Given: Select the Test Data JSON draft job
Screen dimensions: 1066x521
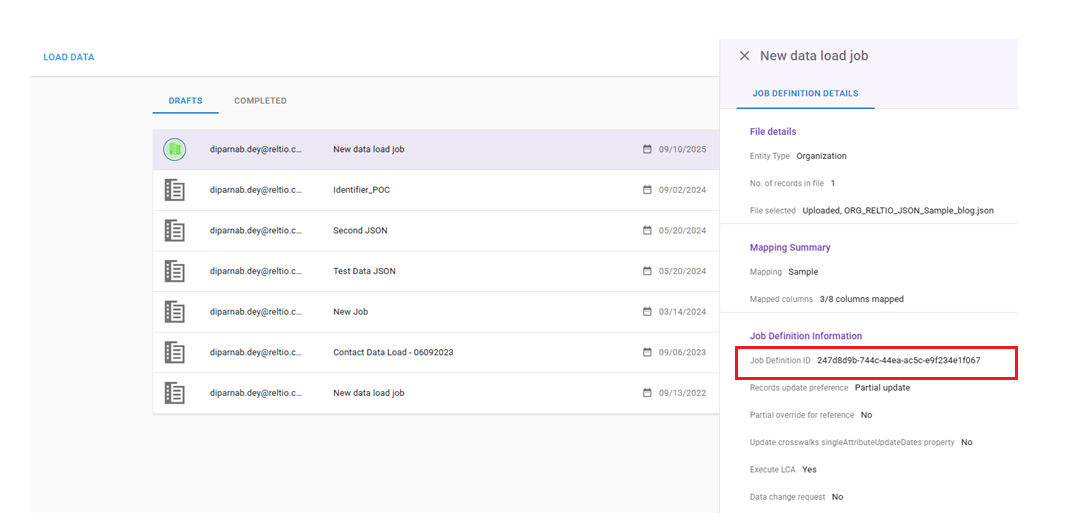Looking at the screenshot, I should pyautogui.click(x=436, y=271).
